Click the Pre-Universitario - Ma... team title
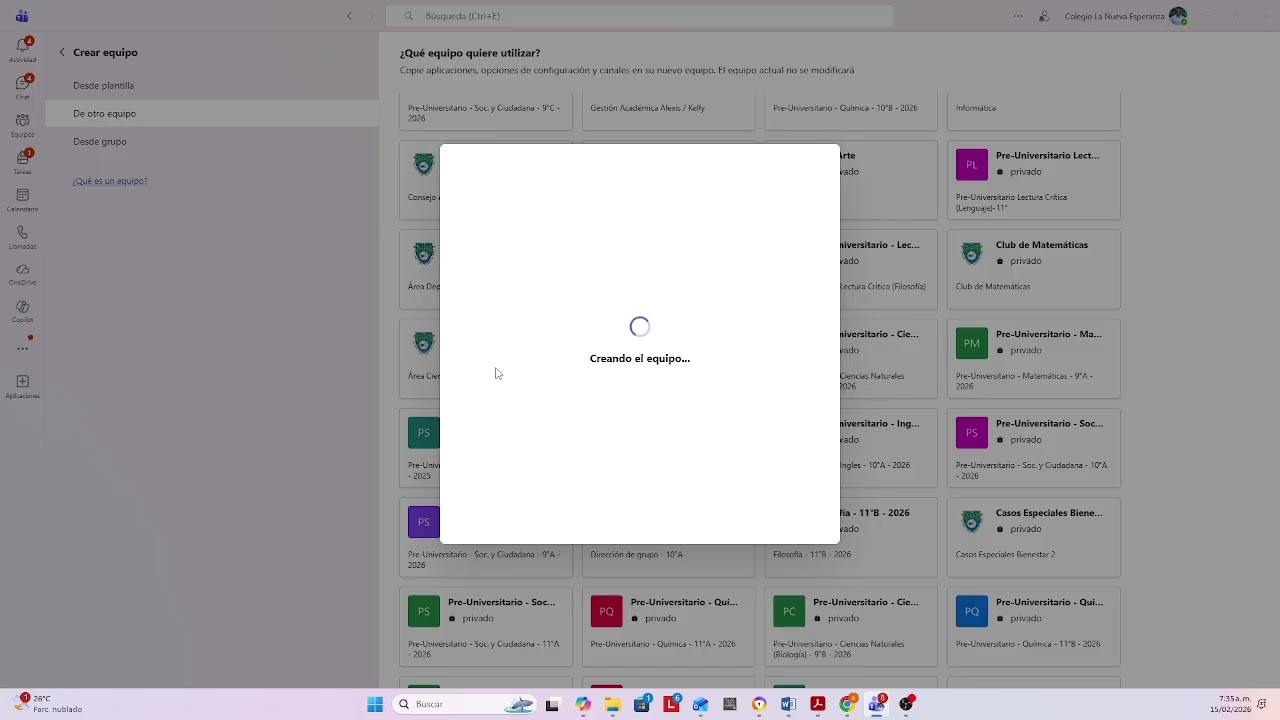 (x=1049, y=334)
